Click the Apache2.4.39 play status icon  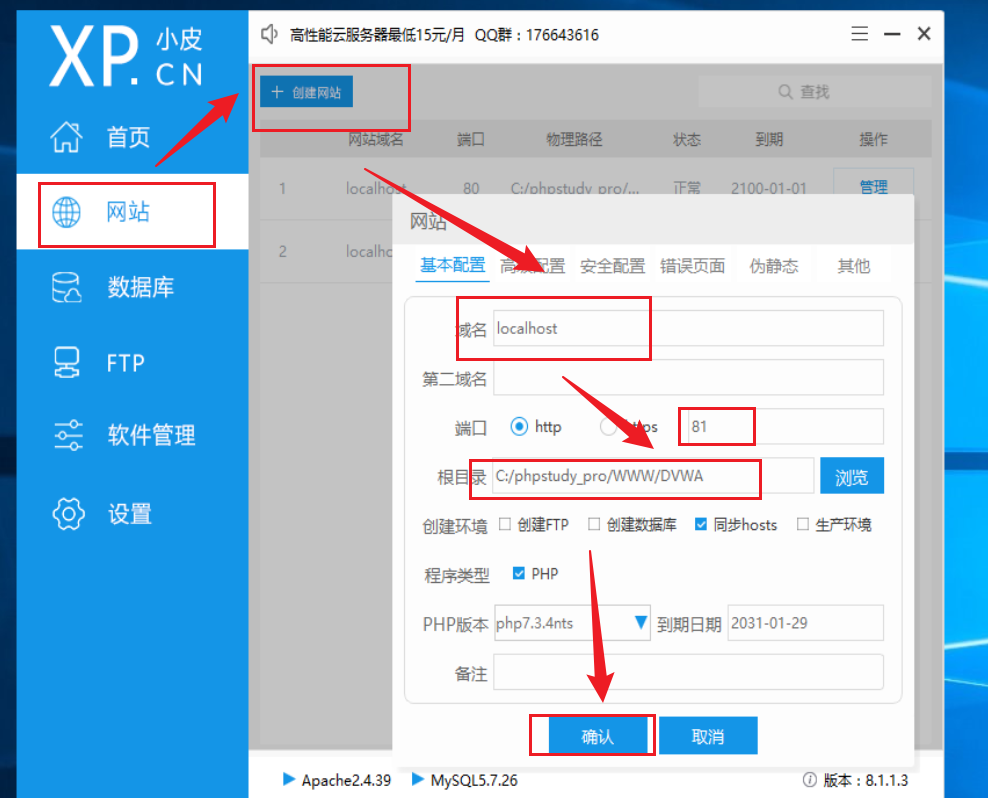click(289, 779)
